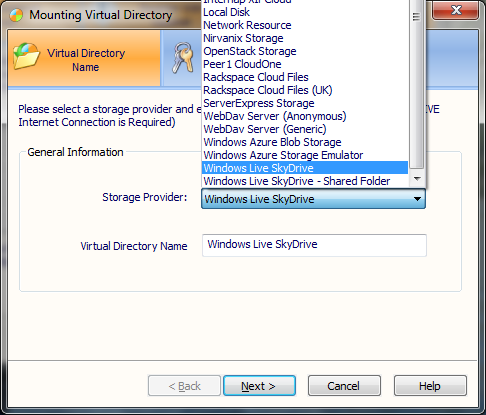Cancel the mounting wizard
486x415 pixels.
[x=344, y=386]
